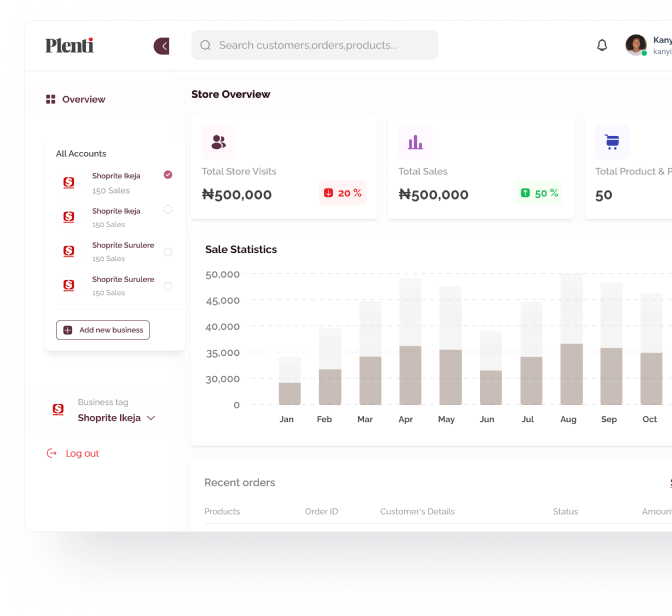
Task: Collapse sidebar with the maroon chevron button
Action: [162, 46]
